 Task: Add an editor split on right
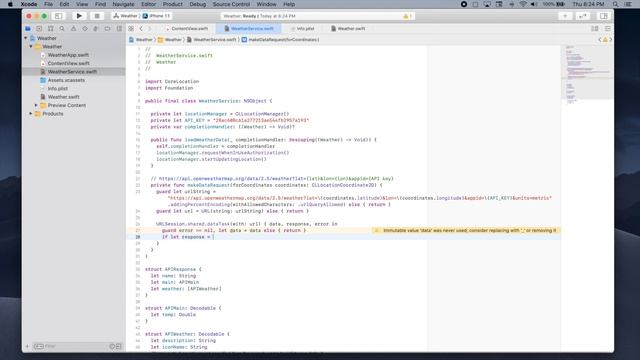(608, 29)
